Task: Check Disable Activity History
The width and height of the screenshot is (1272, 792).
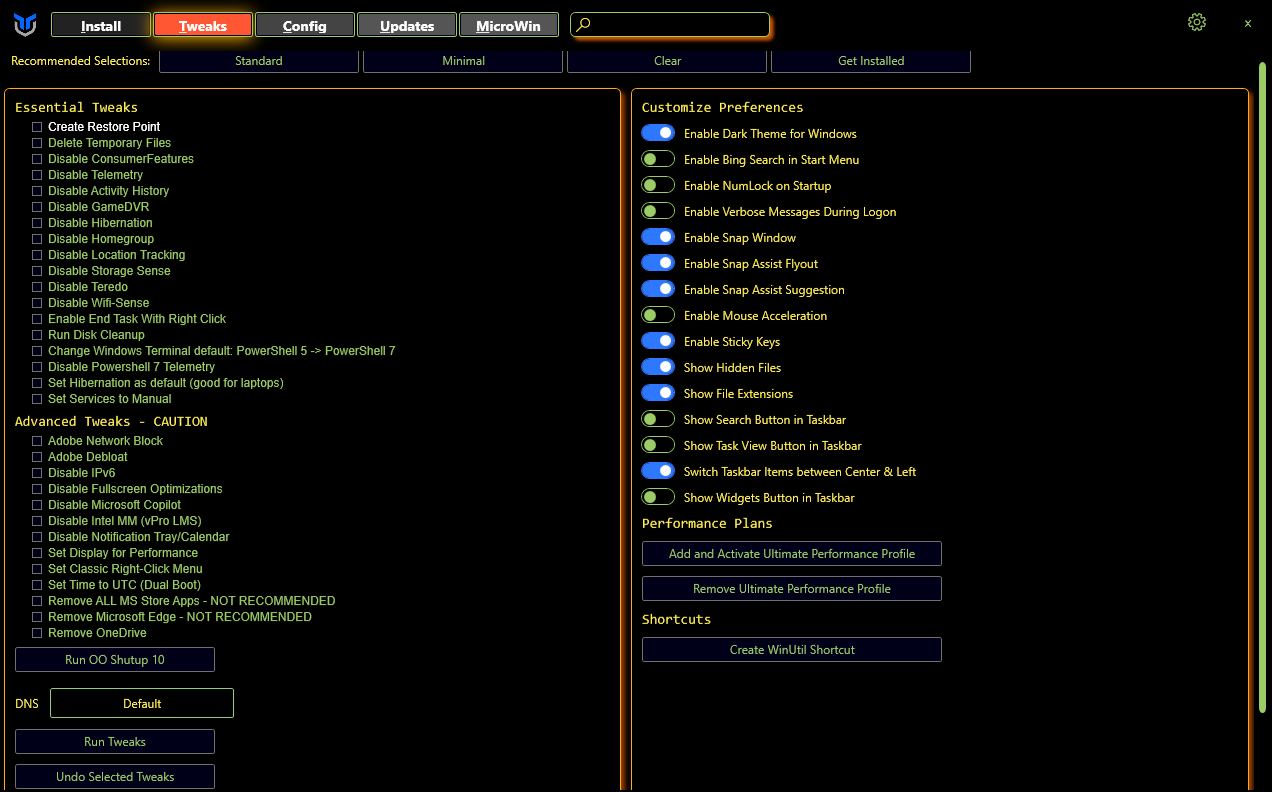Action: [x=37, y=191]
